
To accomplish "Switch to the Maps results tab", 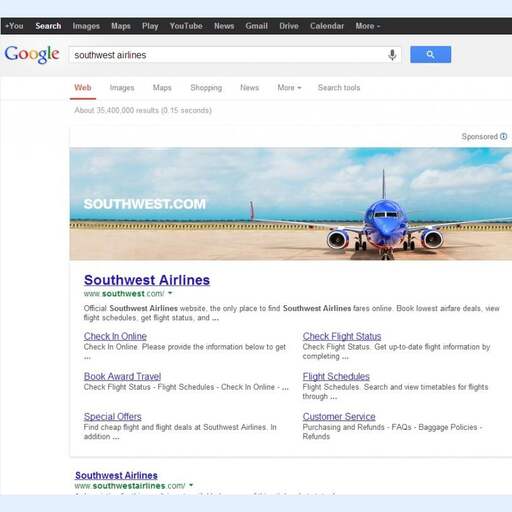I will (x=162, y=88).
